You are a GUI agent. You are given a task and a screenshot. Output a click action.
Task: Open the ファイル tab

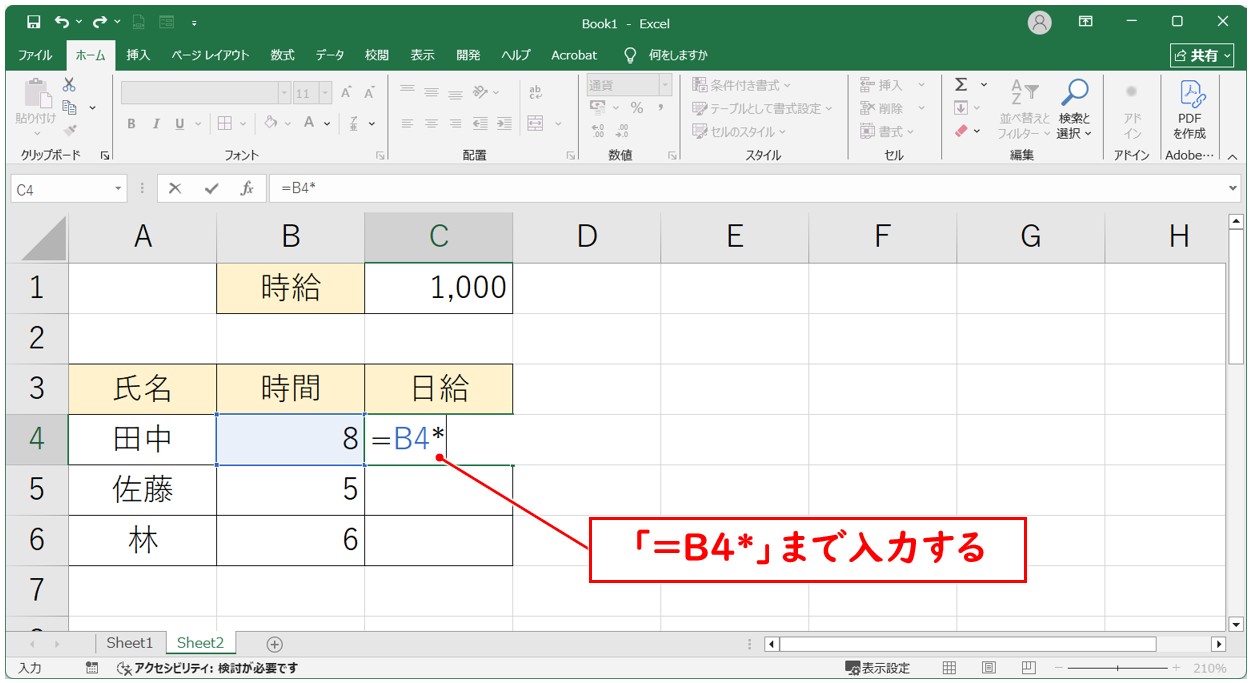tap(36, 55)
